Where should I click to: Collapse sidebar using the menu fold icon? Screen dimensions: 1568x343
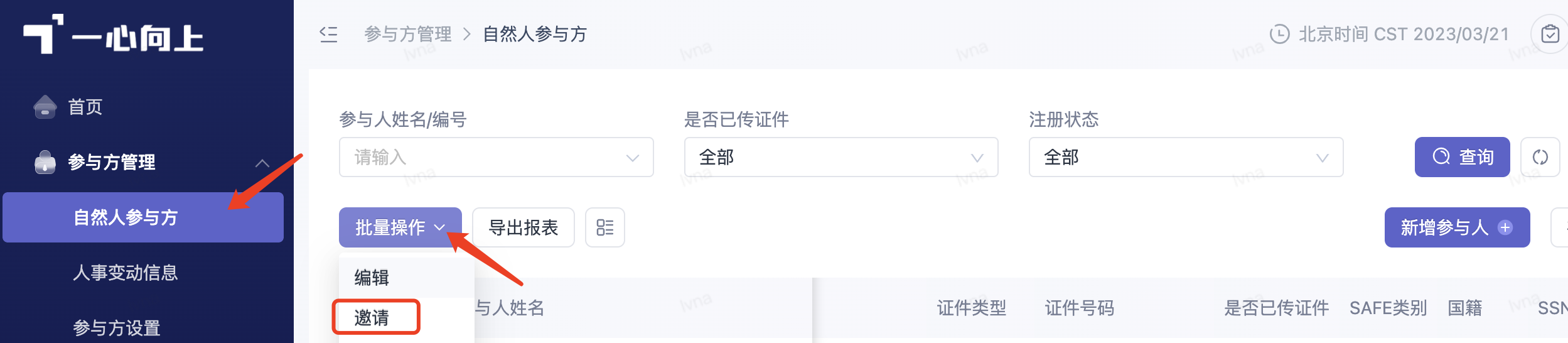click(328, 34)
